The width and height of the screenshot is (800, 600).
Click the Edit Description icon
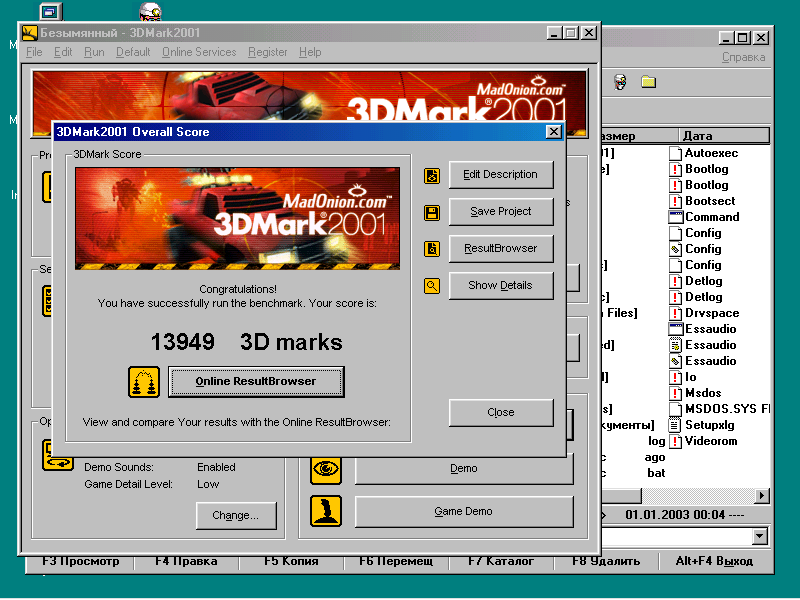coord(432,176)
